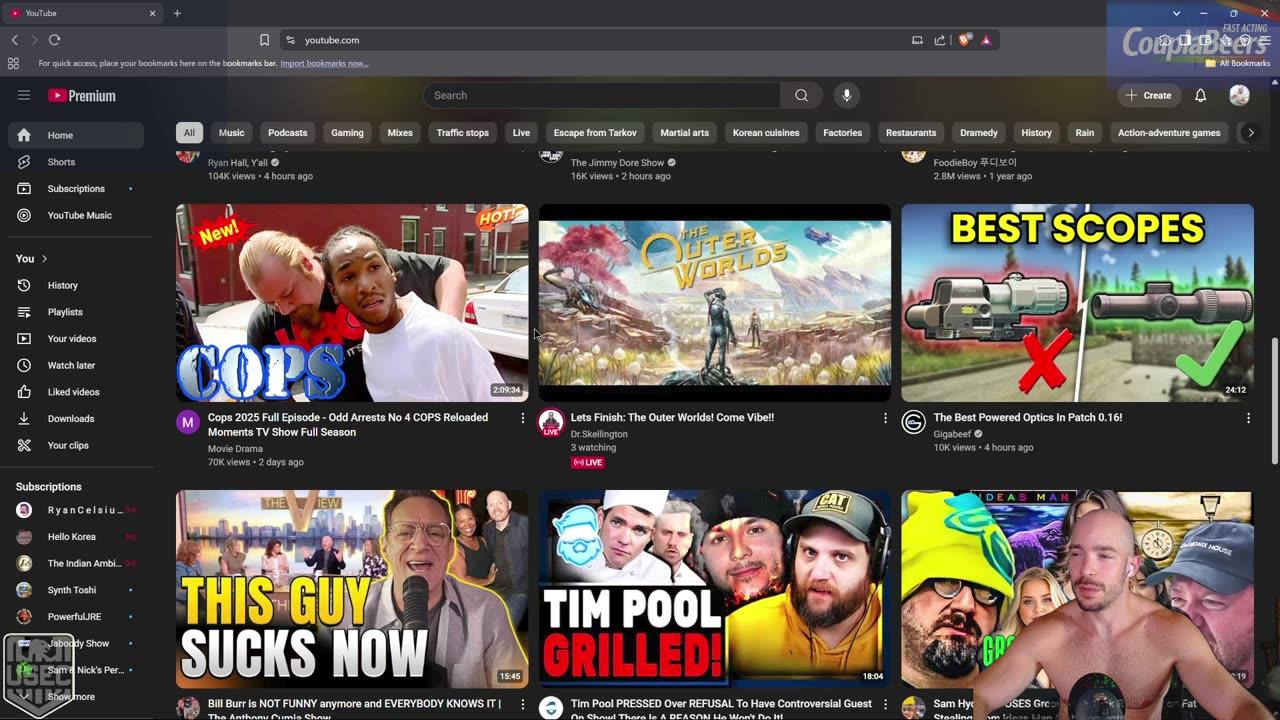Open the notifications bell
This screenshot has height=720, width=1280.
click(1201, 95)
